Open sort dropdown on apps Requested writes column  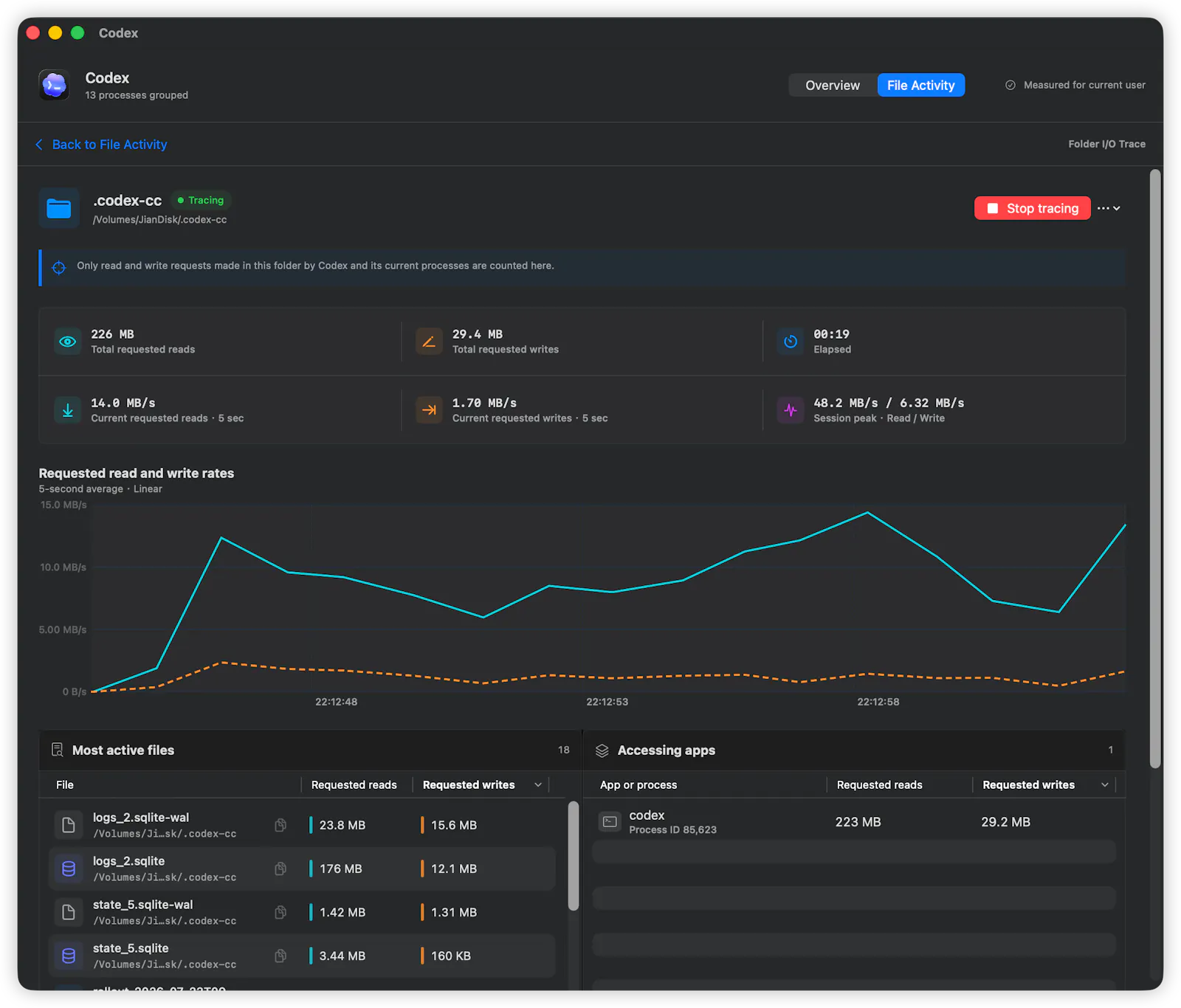click(x=1105, y=785)
